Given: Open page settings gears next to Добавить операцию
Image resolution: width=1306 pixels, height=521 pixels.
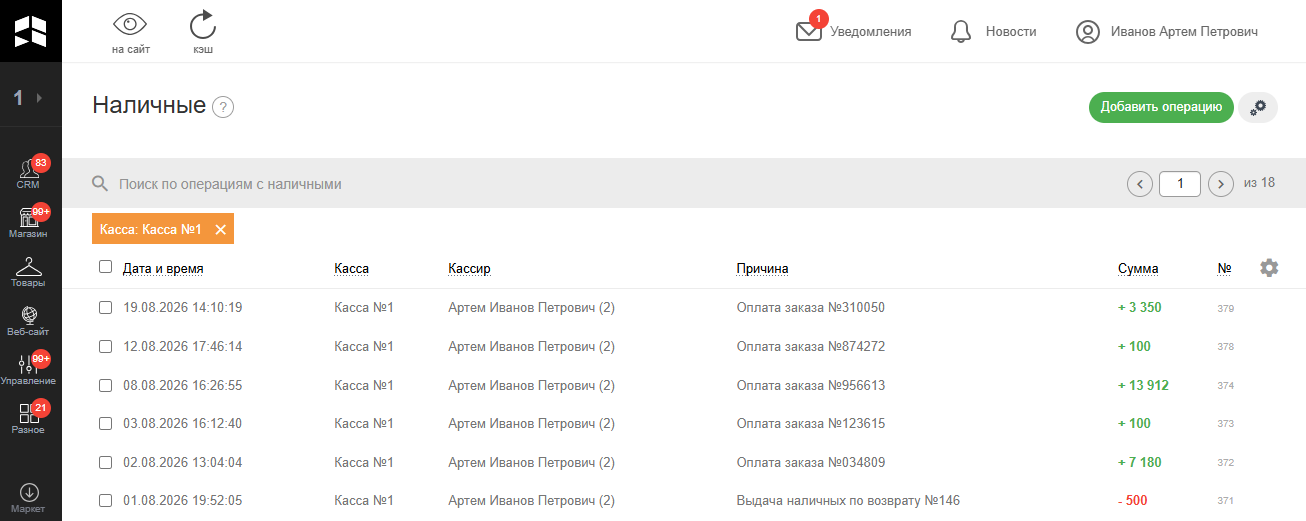Looking at the screenshot, I should (x=1258, y=107).
